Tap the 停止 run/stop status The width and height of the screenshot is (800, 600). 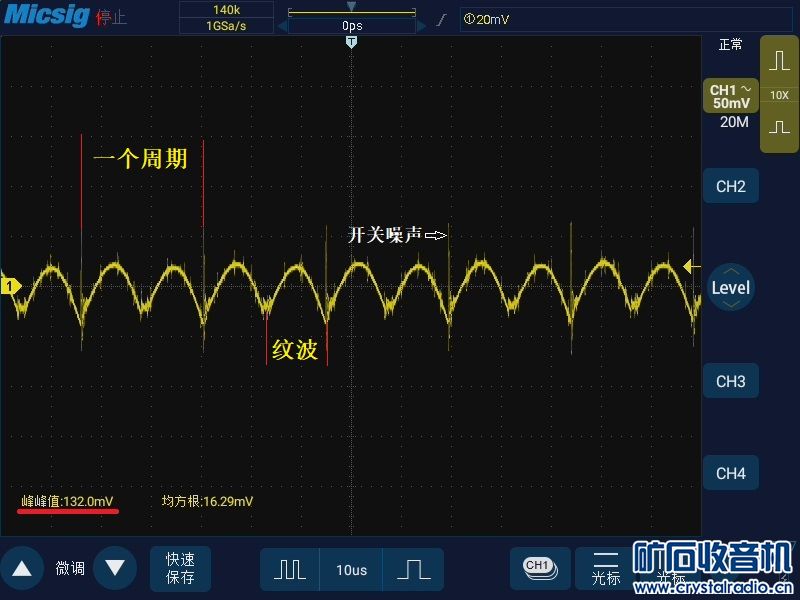[111, 18]
